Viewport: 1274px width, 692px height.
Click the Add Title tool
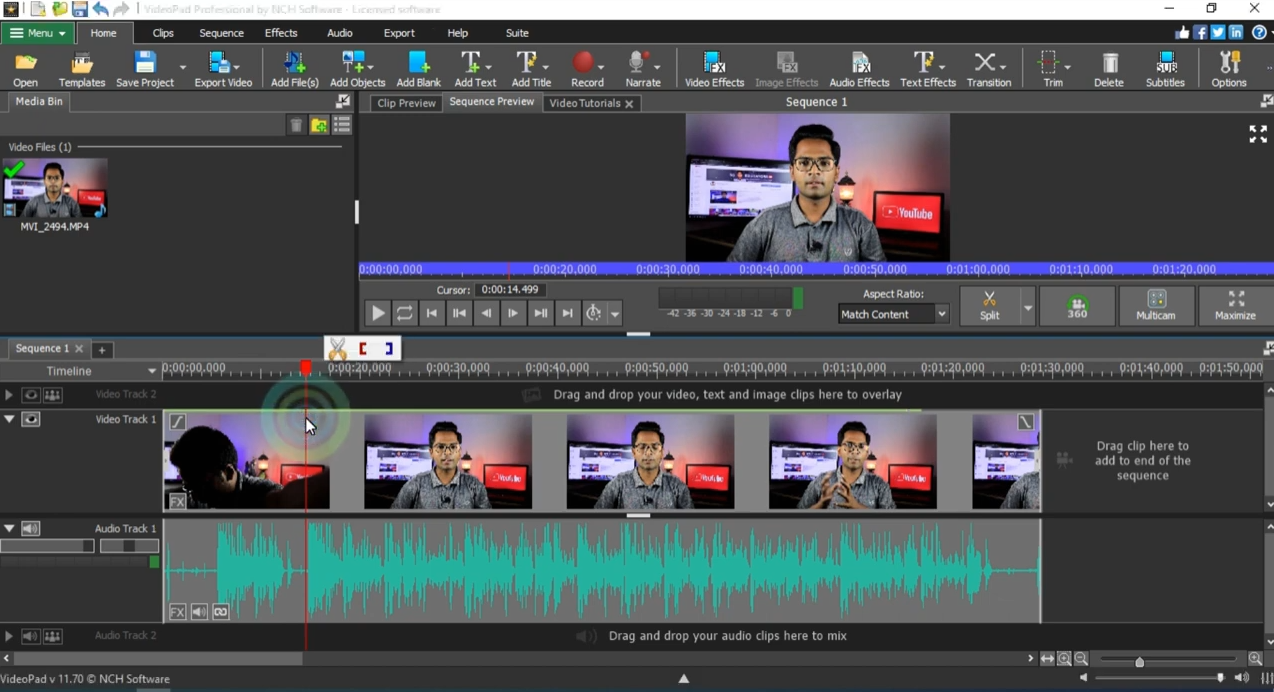click(x=530, y=68)
